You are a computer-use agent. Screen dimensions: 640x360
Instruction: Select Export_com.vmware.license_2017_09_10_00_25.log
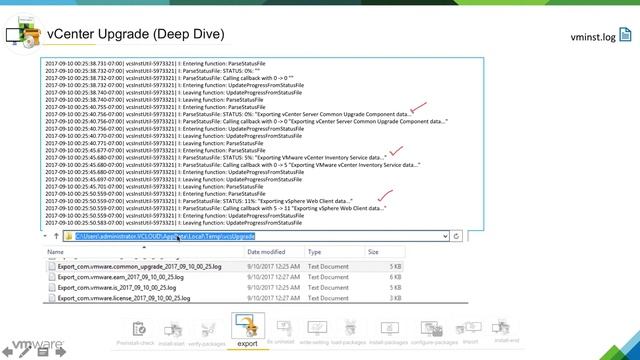click(x=124, y=298)
